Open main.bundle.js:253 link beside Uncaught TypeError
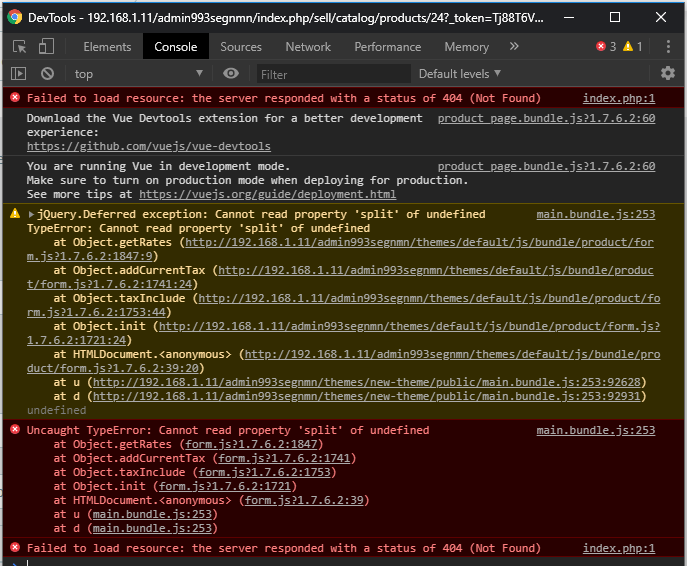 pyautogui.click(x=595, y=430)
